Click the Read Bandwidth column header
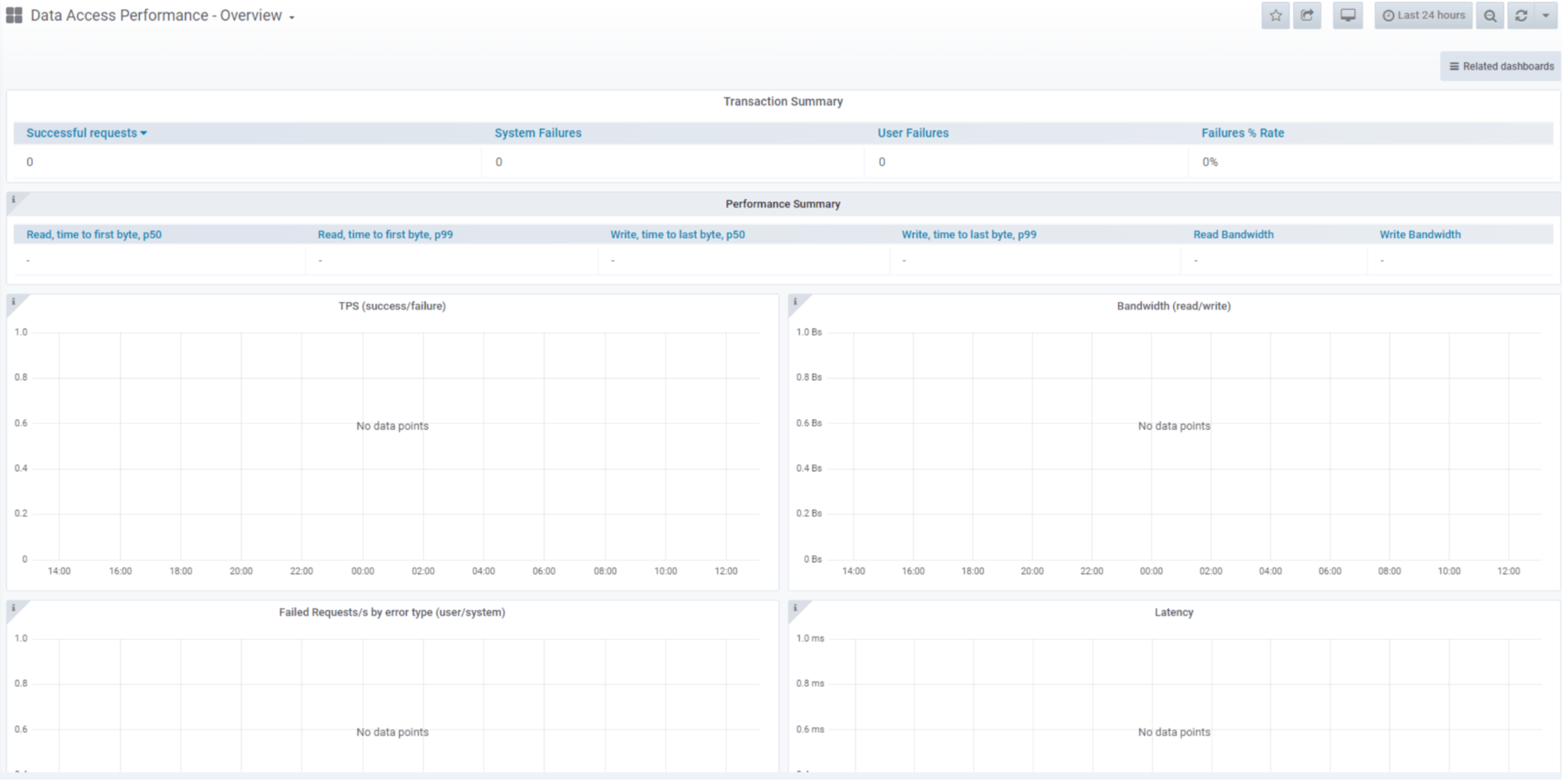The image size is (1562, 784). [1233, 234]
